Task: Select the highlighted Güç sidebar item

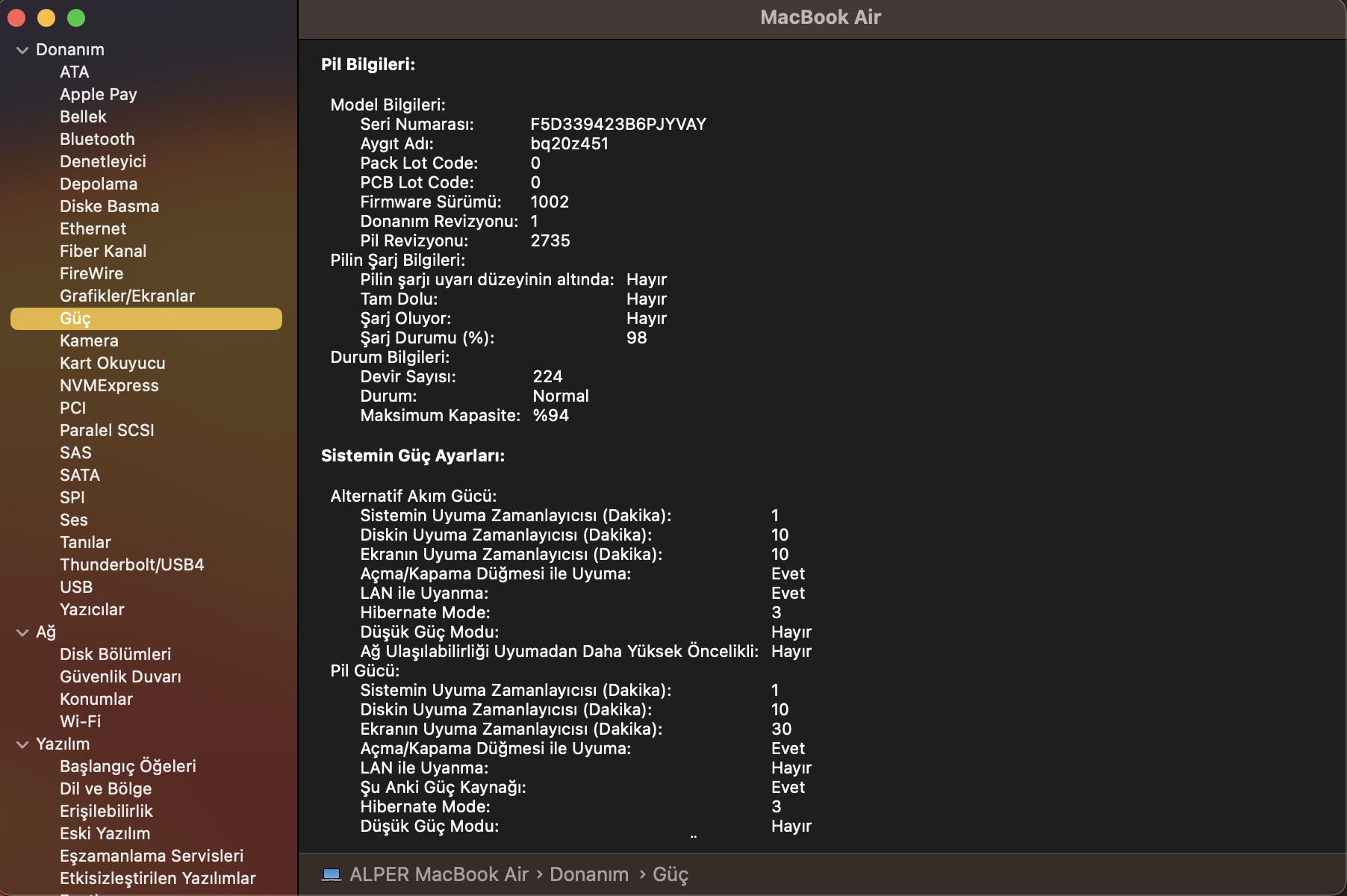Action: tap(146, 319)
